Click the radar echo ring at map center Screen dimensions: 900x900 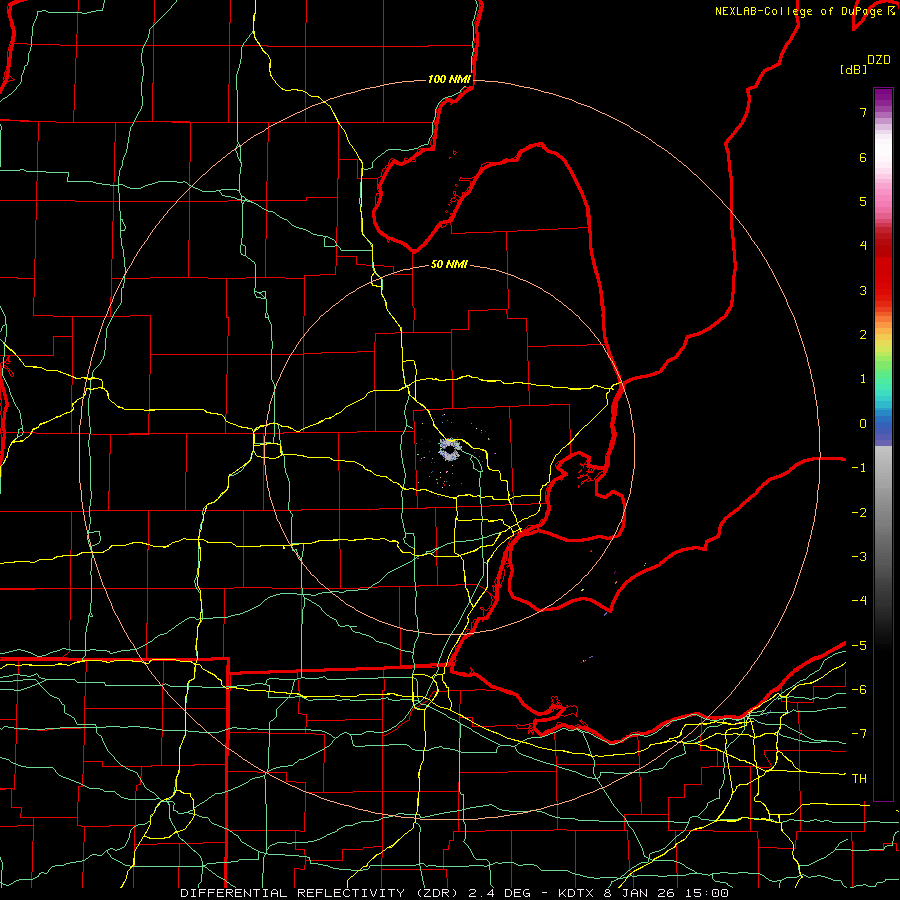click(450, 449)
